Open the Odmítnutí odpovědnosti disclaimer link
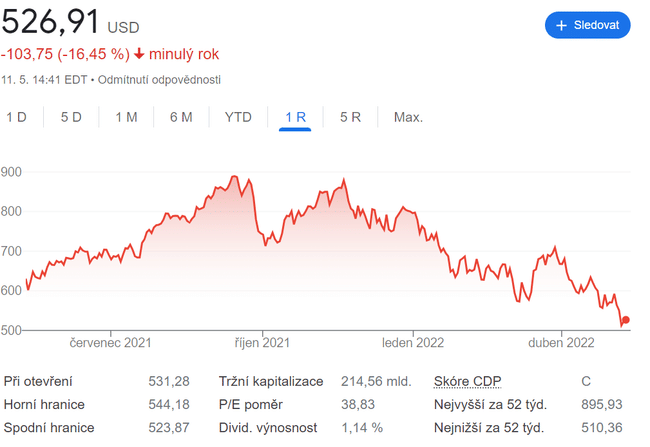The width and height of the screenshot is (650, 447). [x=159, y=79]
